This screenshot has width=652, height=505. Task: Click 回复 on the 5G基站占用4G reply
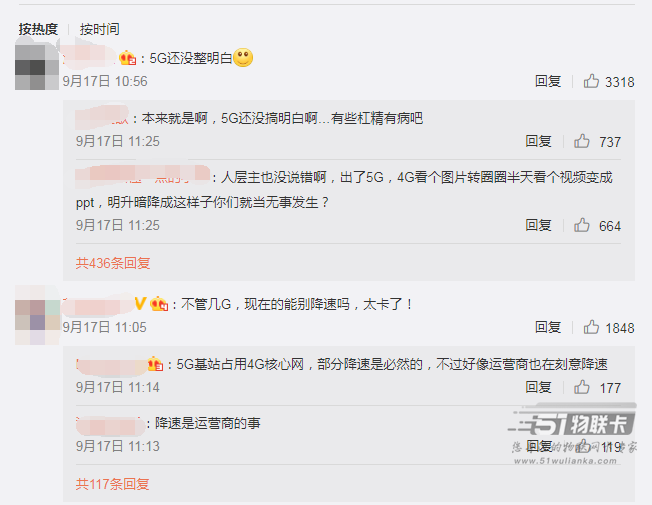538,387
